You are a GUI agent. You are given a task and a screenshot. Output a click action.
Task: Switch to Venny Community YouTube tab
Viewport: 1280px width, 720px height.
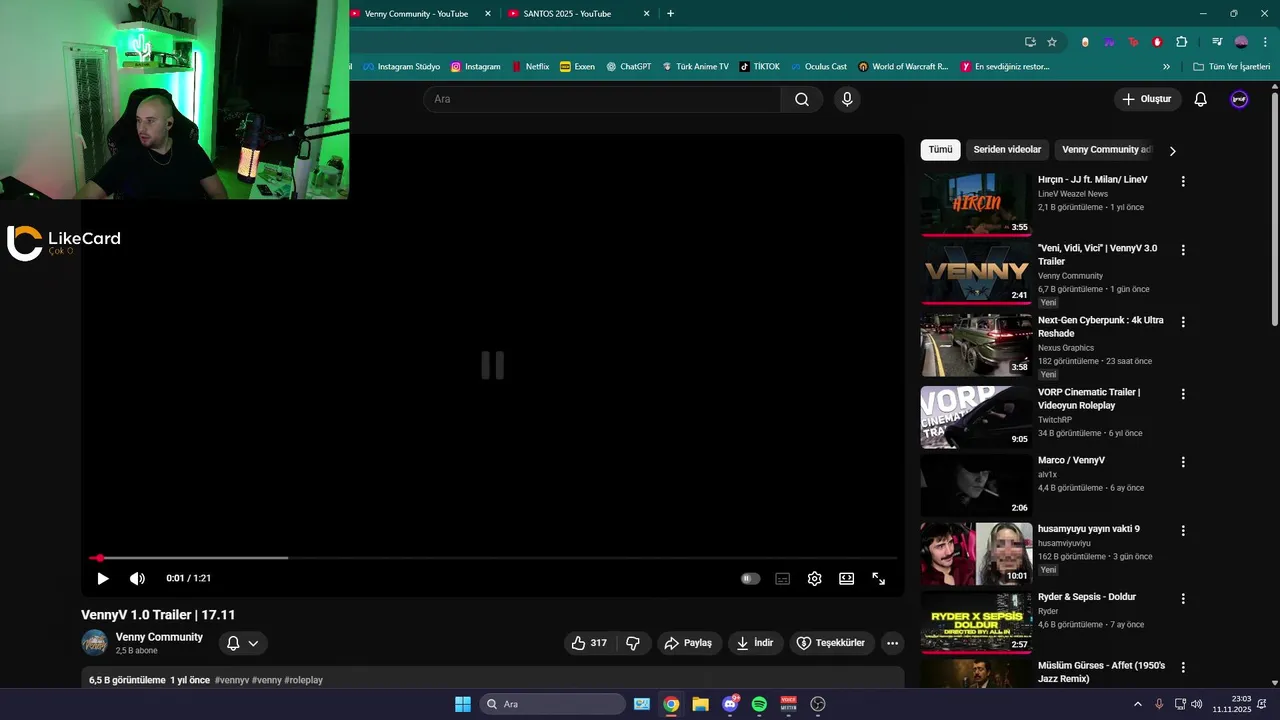coord(416,13)
